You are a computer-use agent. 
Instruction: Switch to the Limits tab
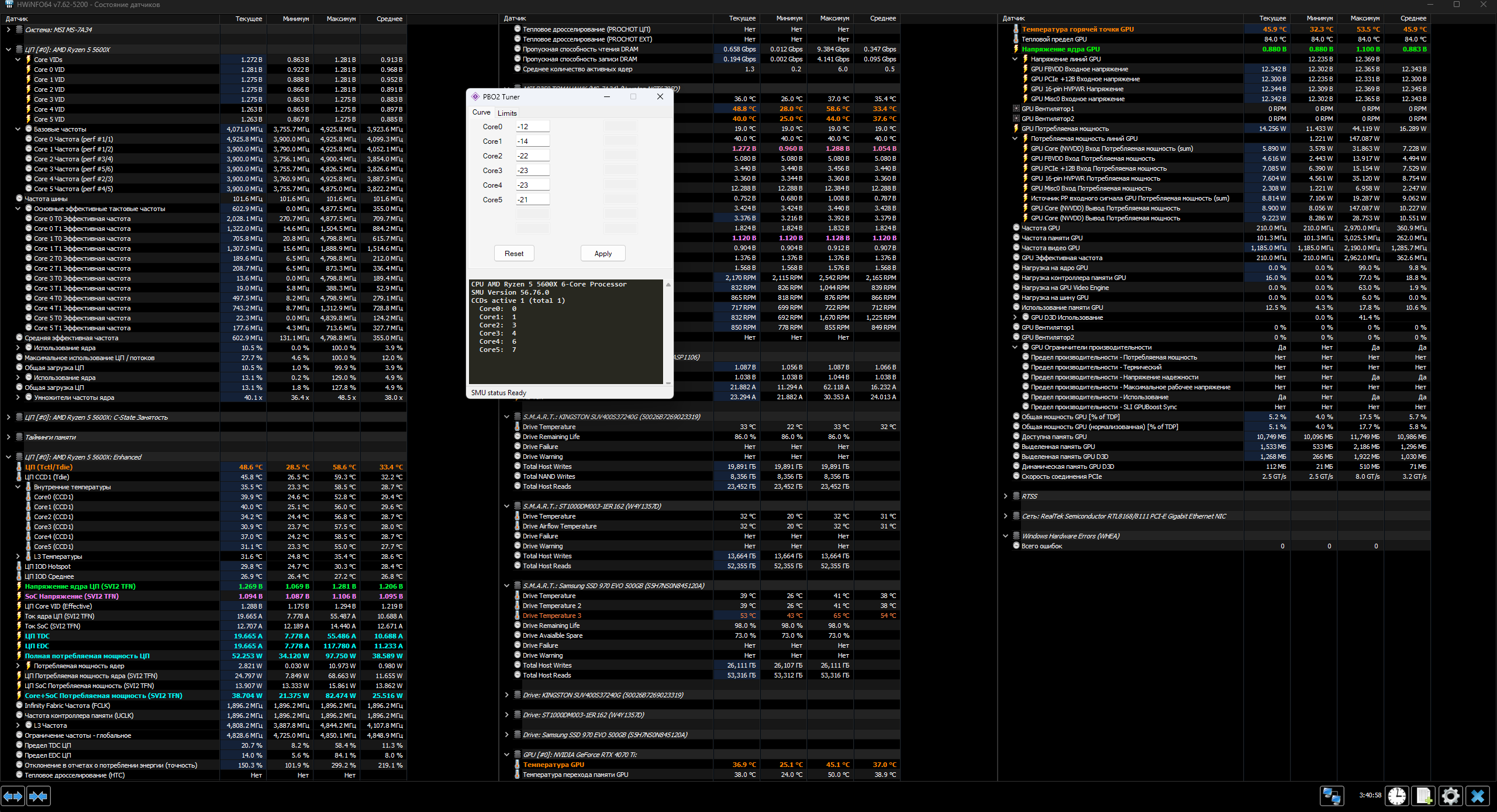507,113
